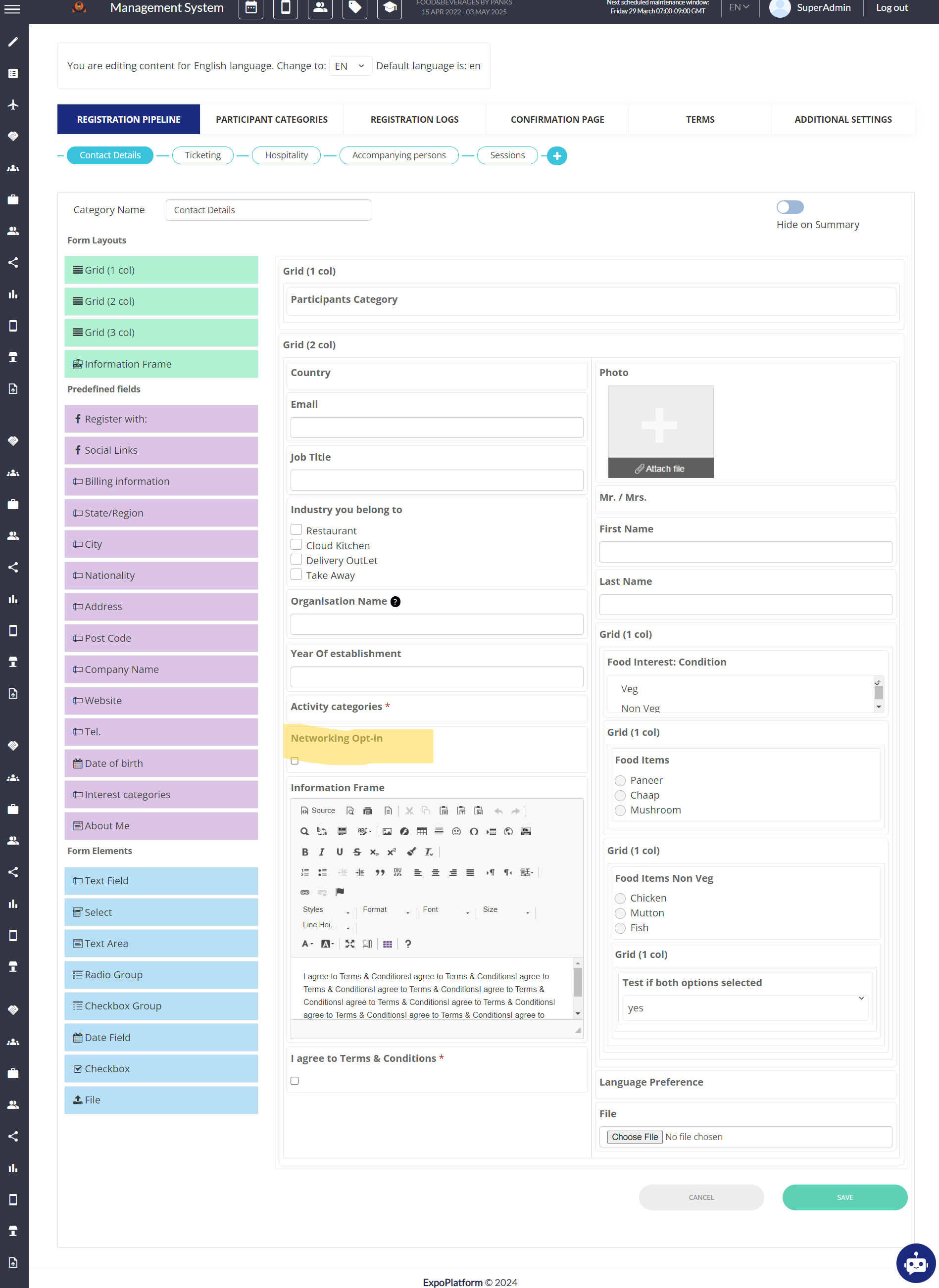
Task: Click the Save button
Action: (844, 1197)
